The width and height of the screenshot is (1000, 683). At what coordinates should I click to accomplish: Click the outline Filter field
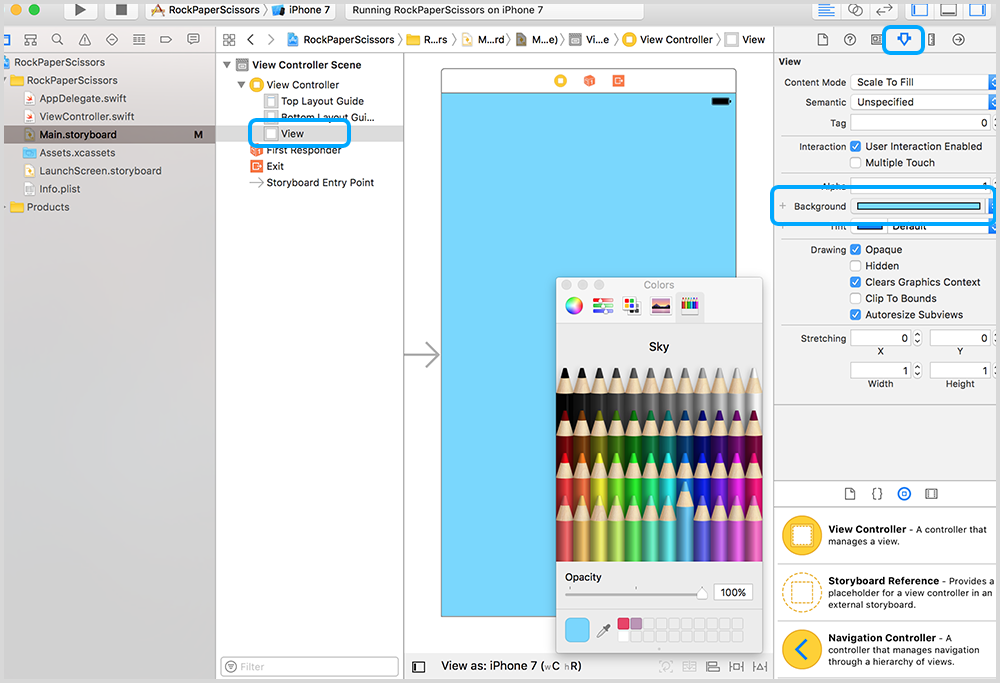(x=308, y=666)
